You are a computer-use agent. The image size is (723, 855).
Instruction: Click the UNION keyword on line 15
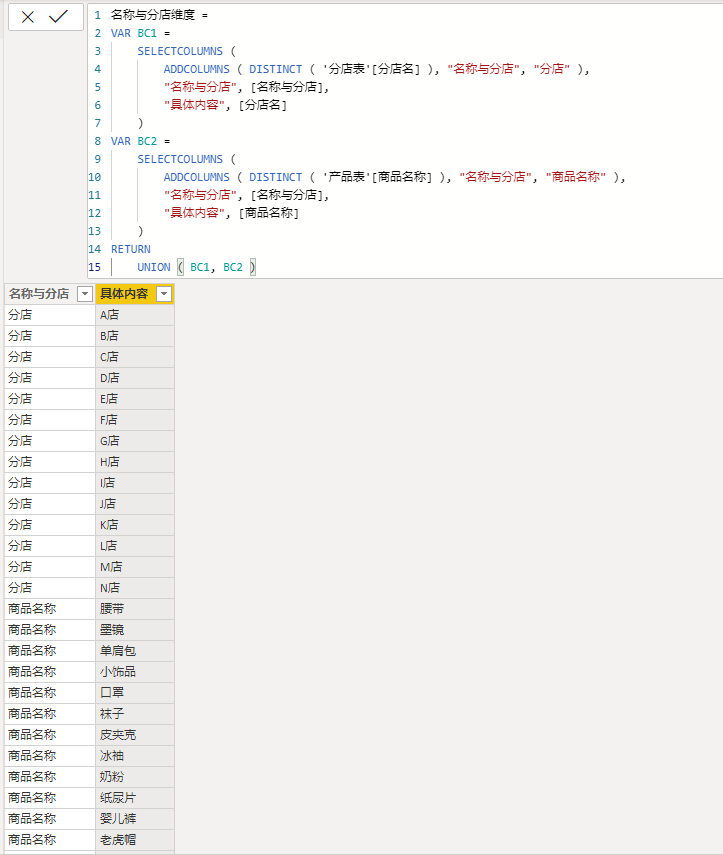tap(154, 267)
